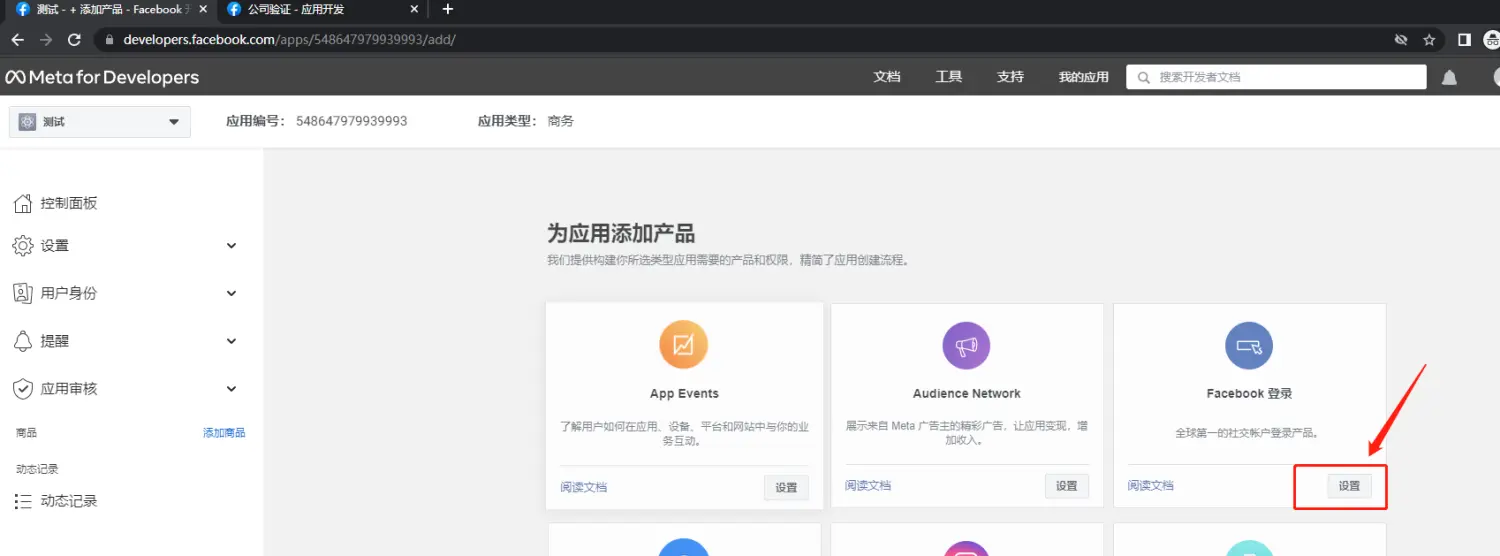1500x556 pixels.
Task: Click the lock icon in address bar
Action: tap(109, 40)
